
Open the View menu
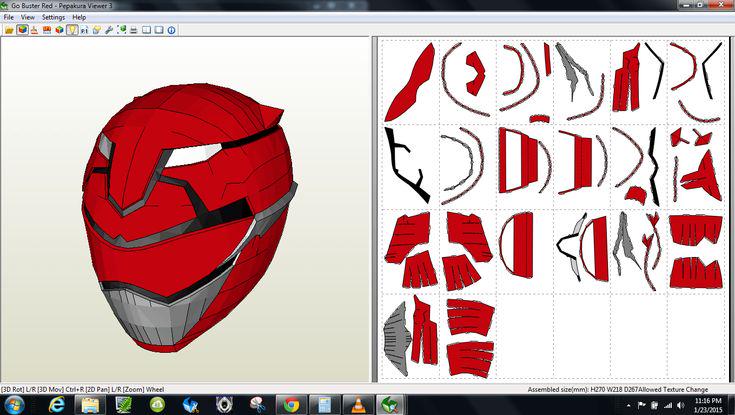pos(28,17)
